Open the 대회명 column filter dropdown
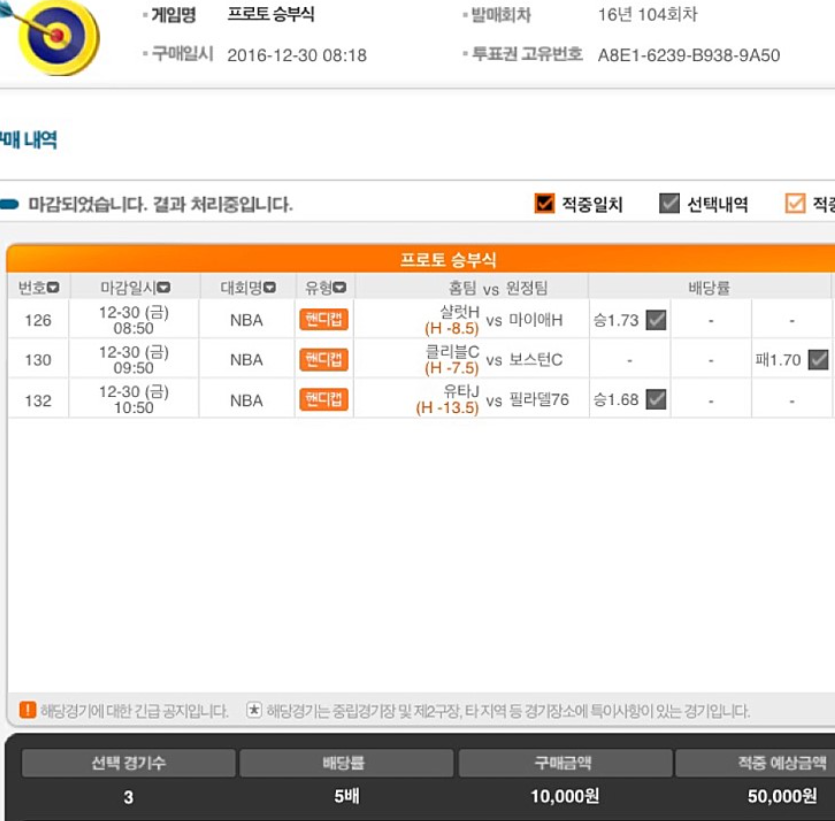 click(270, 288)
